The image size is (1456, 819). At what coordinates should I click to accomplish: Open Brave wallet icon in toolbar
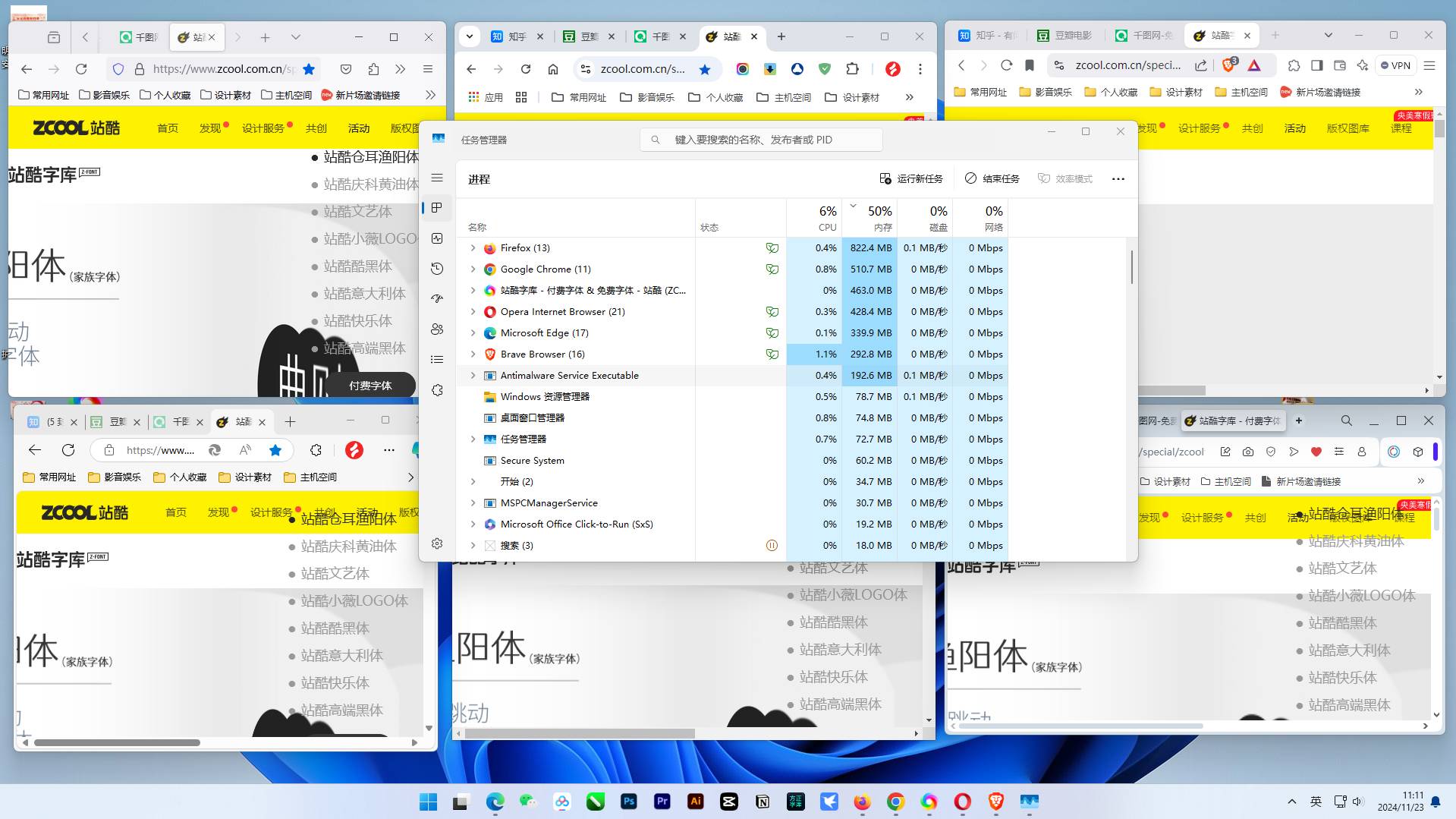(x=1339, y=65)
